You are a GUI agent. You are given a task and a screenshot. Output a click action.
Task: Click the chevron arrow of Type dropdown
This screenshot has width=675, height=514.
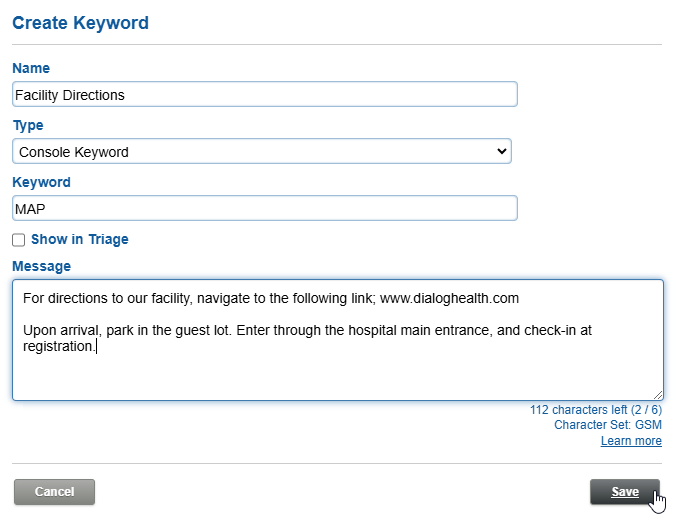coord(501,152)
